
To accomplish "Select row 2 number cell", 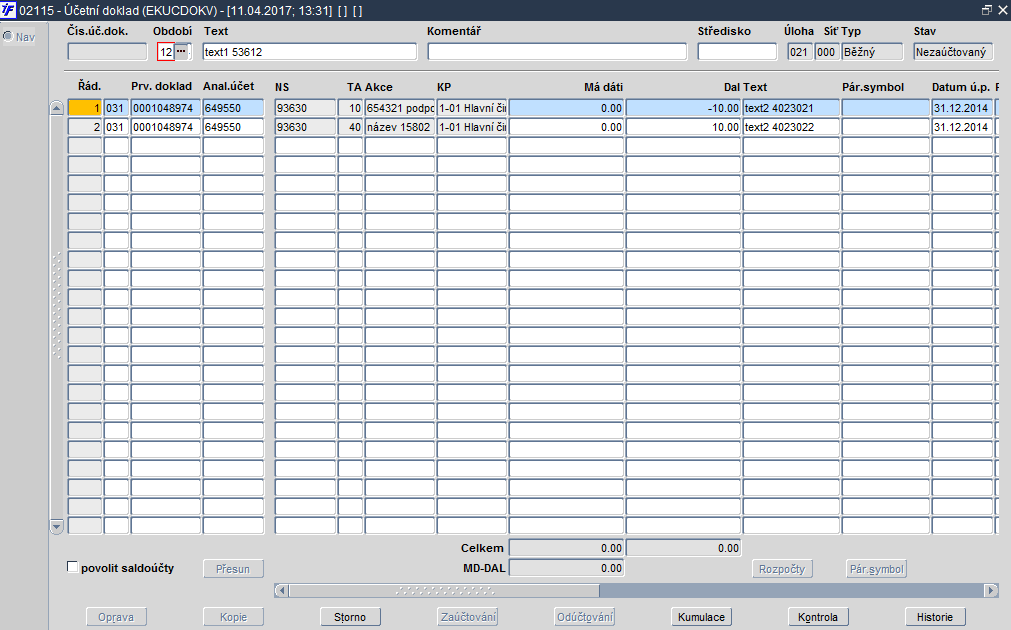I will coord(85,127).
